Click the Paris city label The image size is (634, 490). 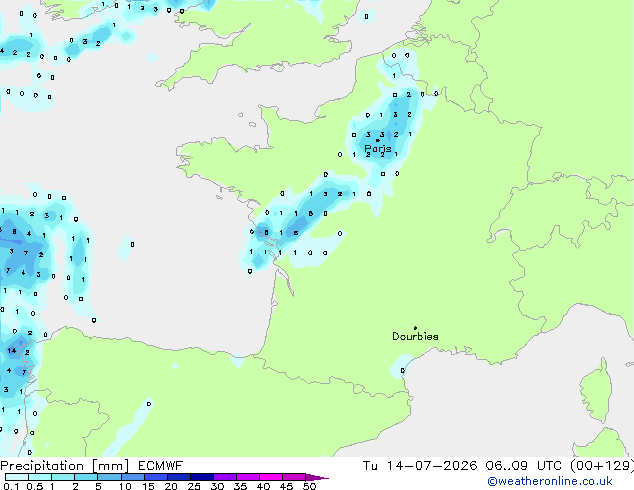(x=378, y=148)
